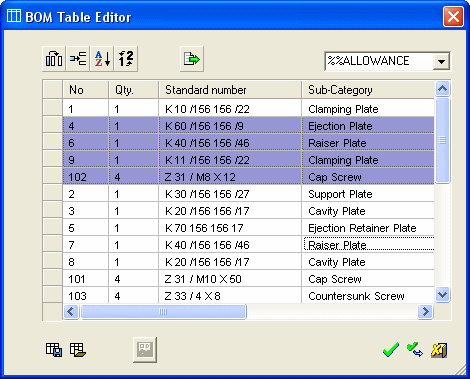Click 'Clamping Plate' cell in row 9
470x379 pixels.
pyautogui.click(x=368, y=160)
